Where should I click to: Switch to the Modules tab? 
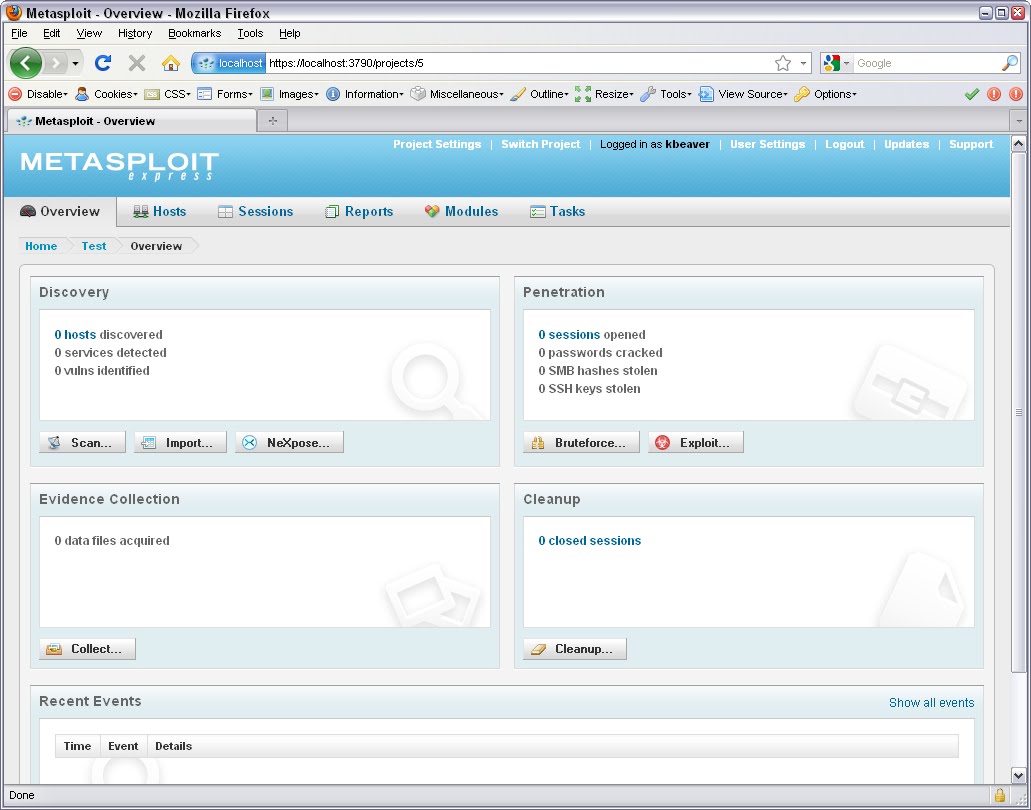462,211
